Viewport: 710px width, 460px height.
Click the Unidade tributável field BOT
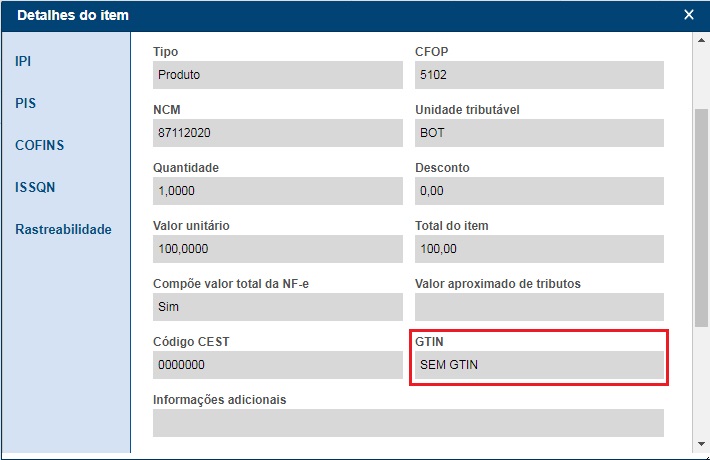539,133
